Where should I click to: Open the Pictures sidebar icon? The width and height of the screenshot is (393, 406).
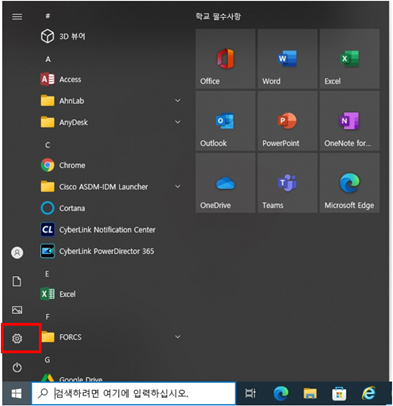coord(17,310)
